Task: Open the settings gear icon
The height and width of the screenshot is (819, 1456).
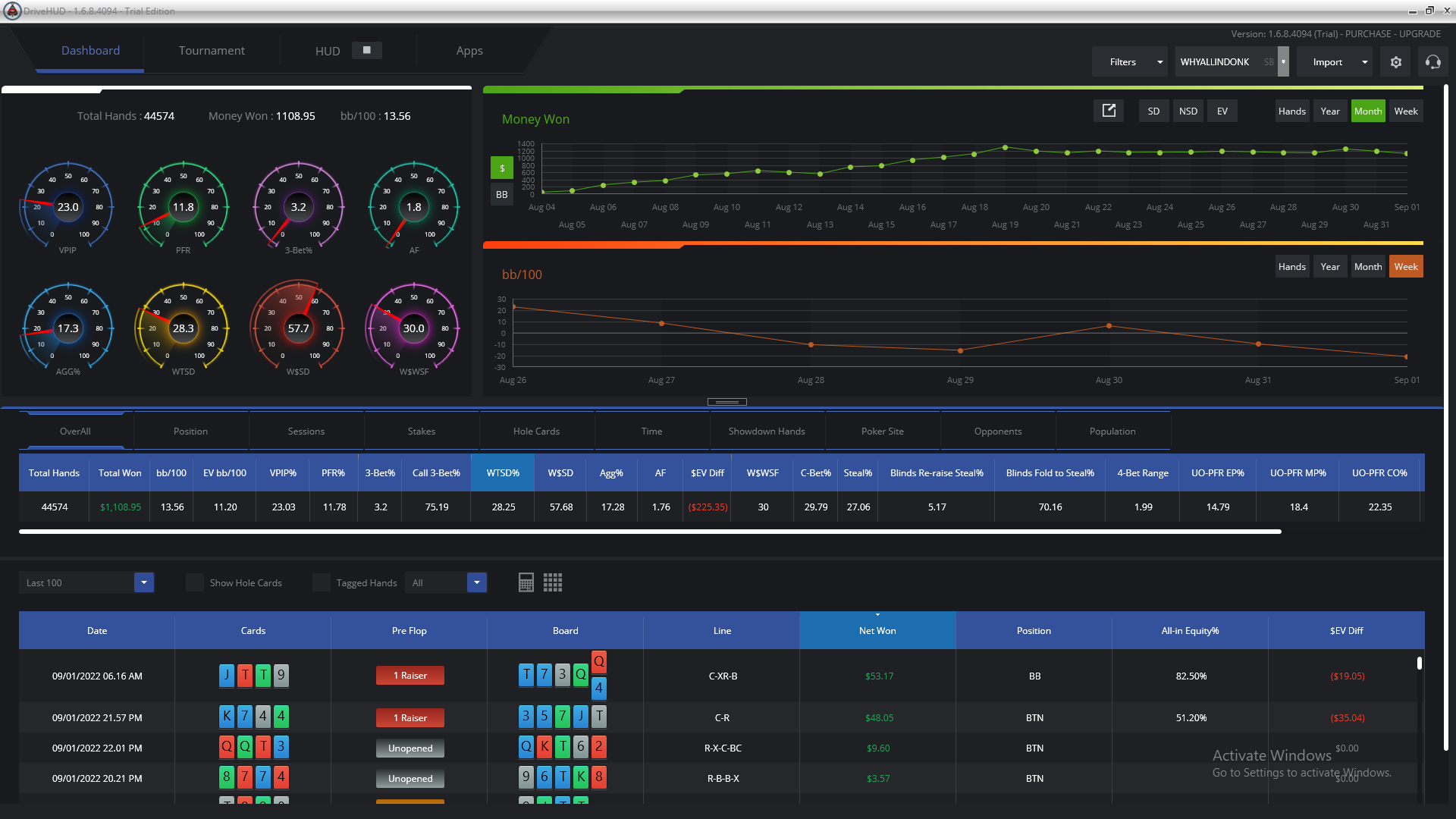Action: 1396,62
